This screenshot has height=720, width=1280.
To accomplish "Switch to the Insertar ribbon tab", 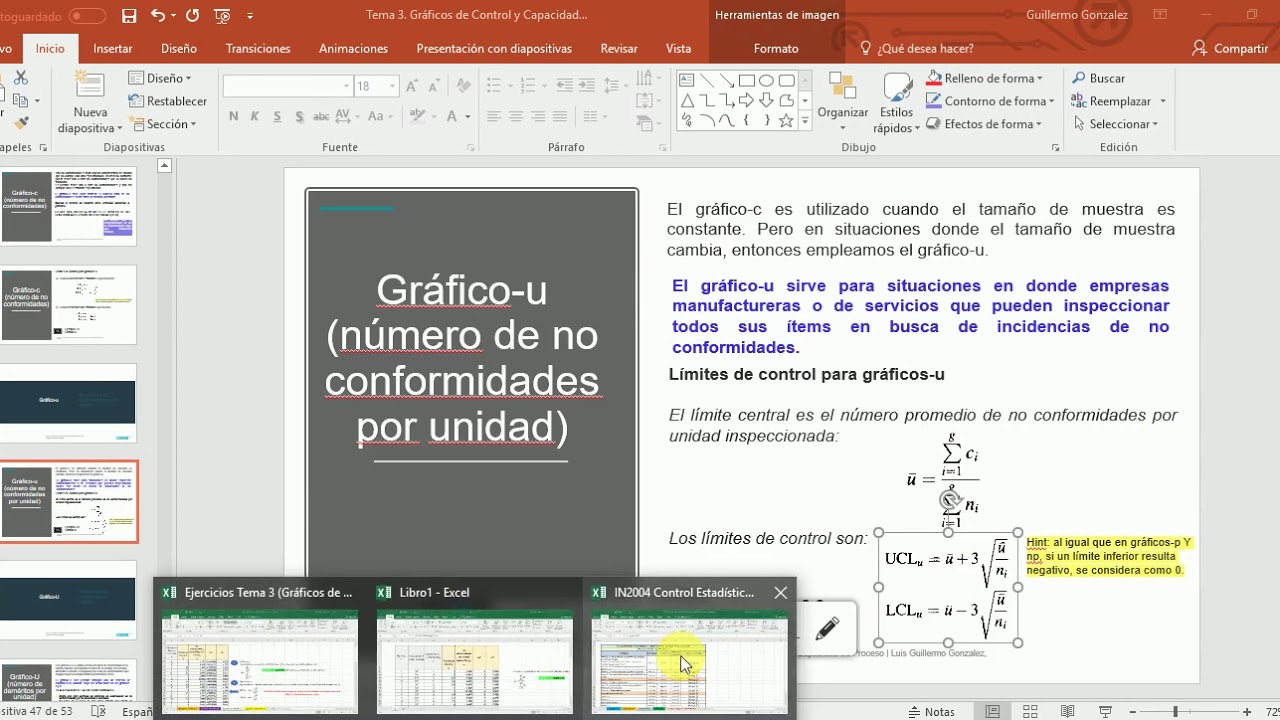I will pyautogui.click(x=113, y=48).
